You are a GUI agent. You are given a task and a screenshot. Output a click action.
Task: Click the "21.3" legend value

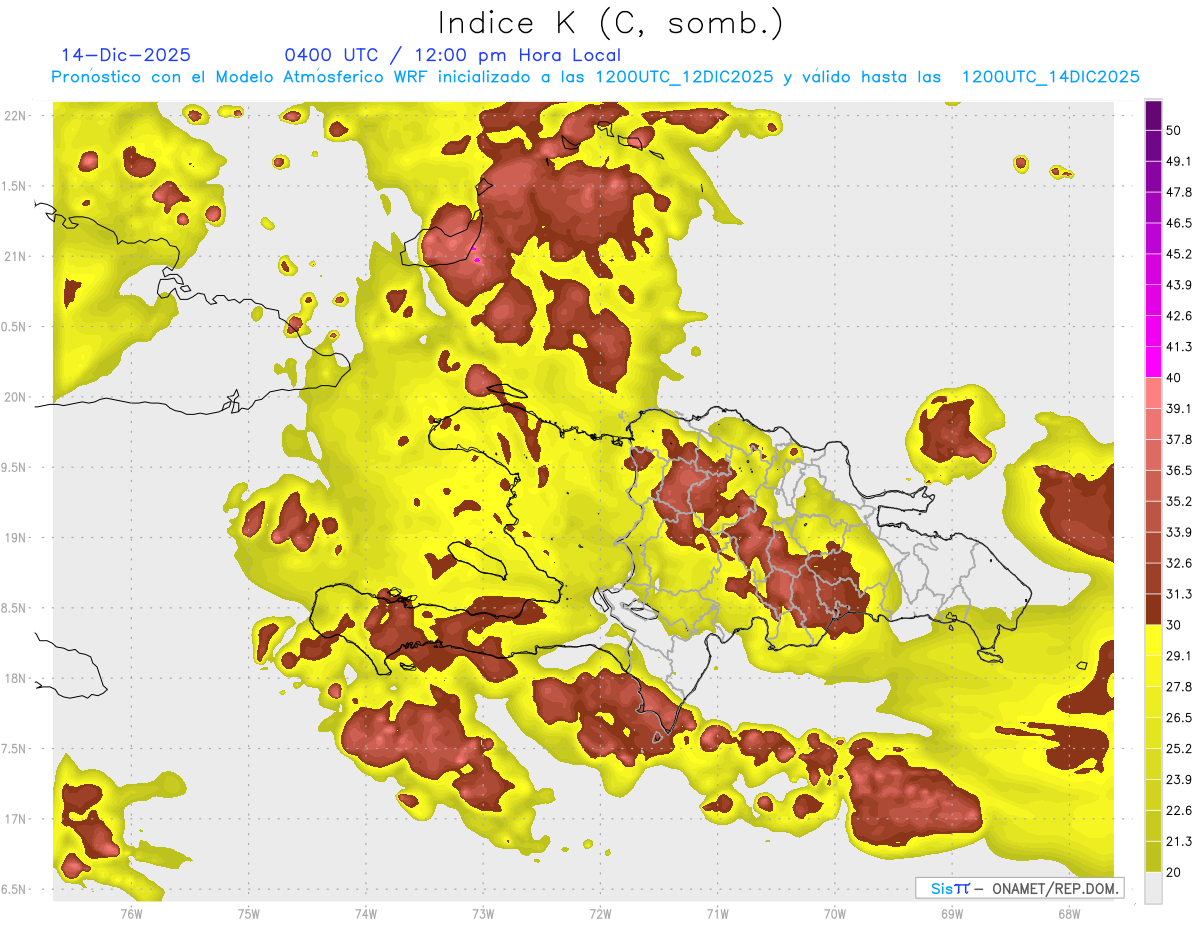[x=1179, y=841]
